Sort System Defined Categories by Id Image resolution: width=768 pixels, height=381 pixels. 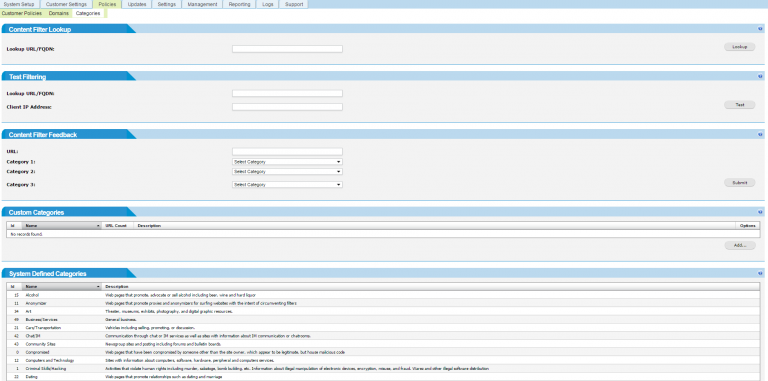pos(14,286)
